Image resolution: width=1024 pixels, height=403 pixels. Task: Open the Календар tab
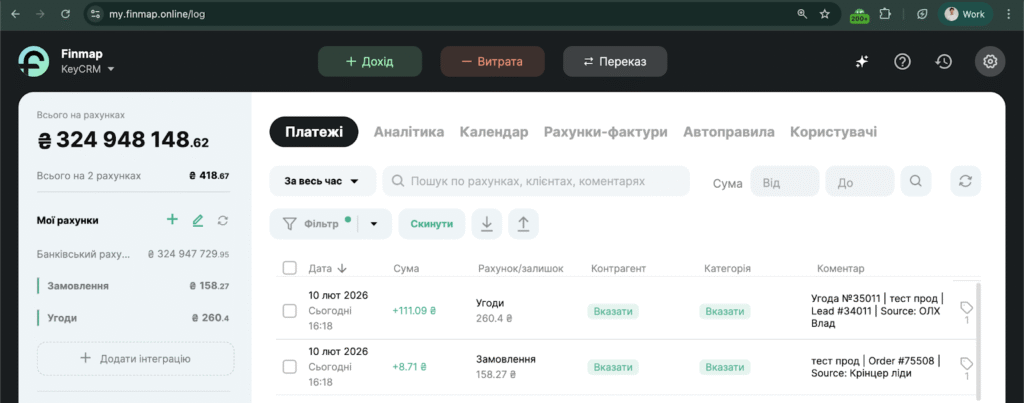[493, 132]
